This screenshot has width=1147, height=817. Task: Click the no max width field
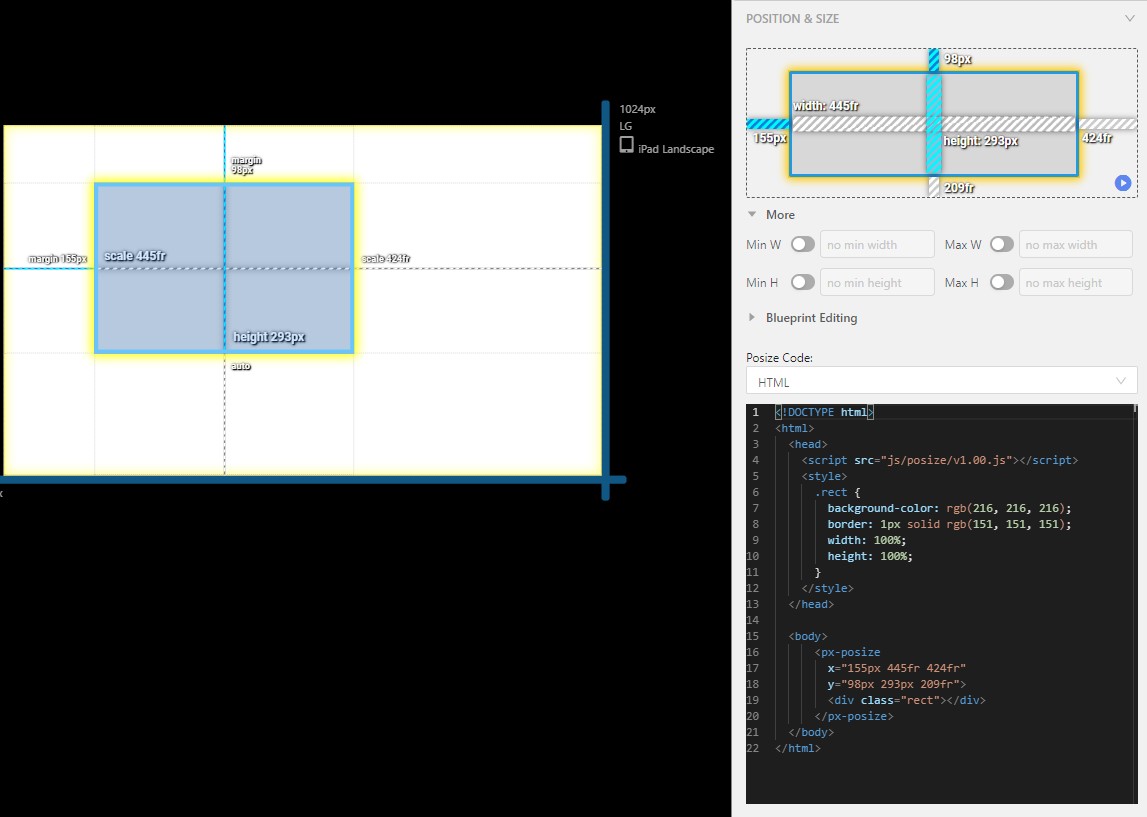click(1075, 244)
